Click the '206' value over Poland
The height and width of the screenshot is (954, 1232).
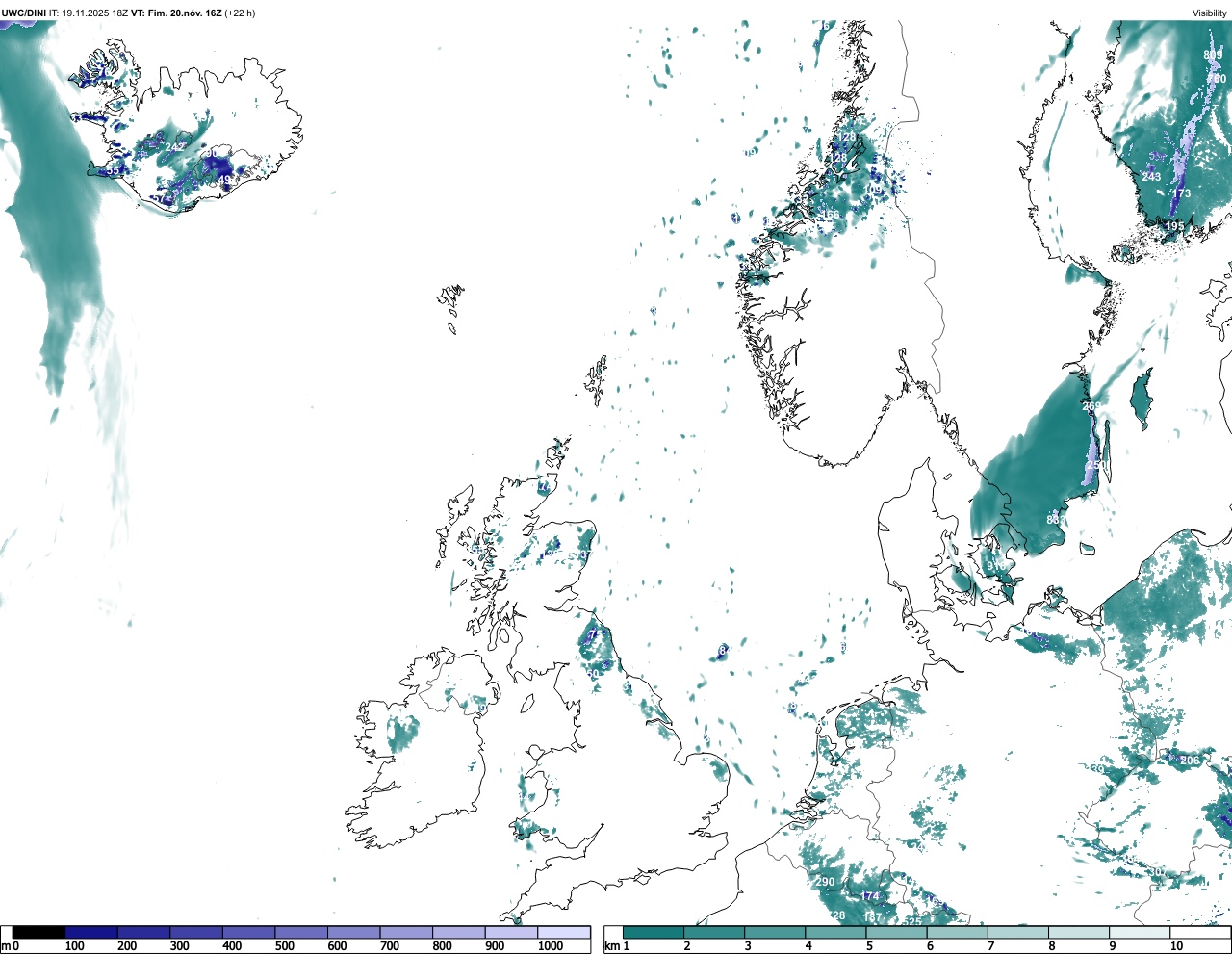[x=1191, y=761]
